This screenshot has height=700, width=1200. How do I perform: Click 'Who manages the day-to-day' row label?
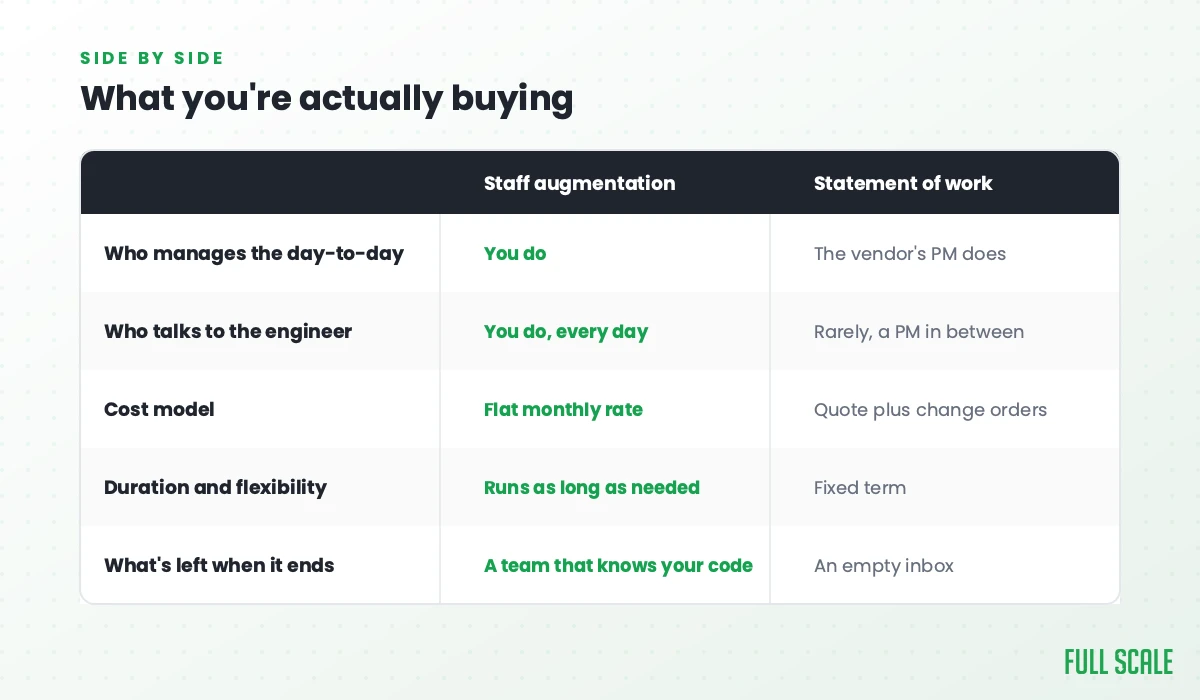point(254,254)
